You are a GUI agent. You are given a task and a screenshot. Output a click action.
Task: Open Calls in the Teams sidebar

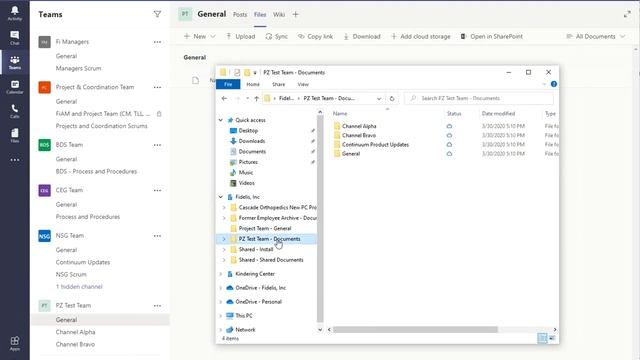tap(15, 111)
